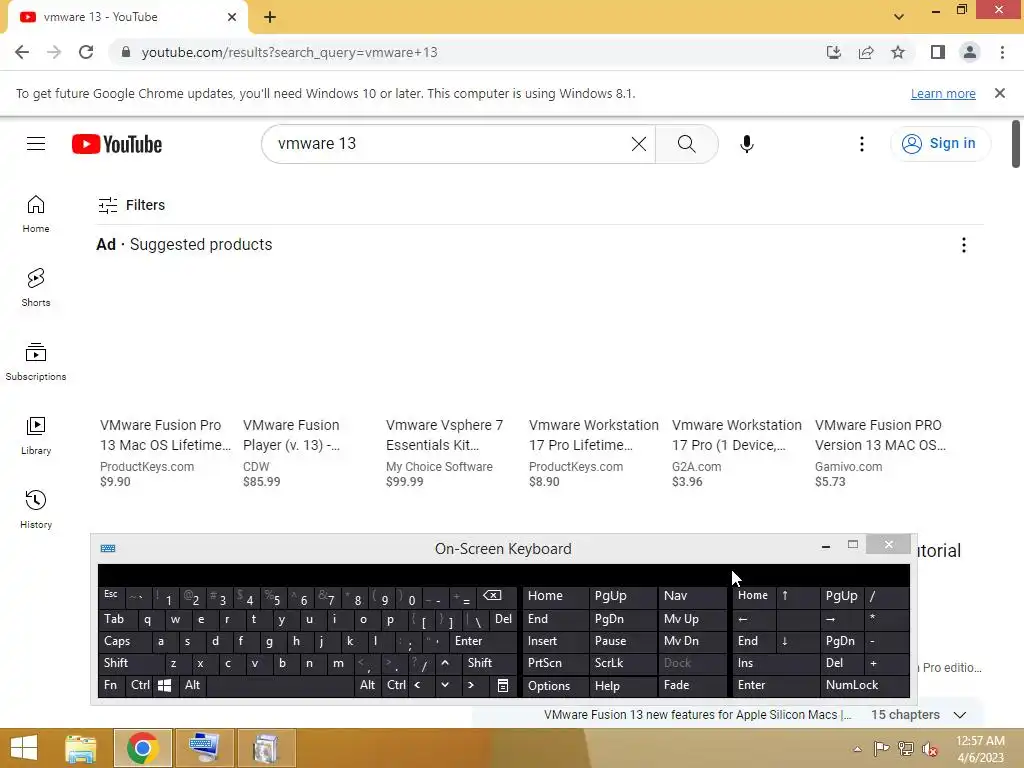This screenshot has width=1024, height=768.
Task: Click Mv Dn on On-Screen Keyboard
Action: pyautogui.click(x=691, y=641)
